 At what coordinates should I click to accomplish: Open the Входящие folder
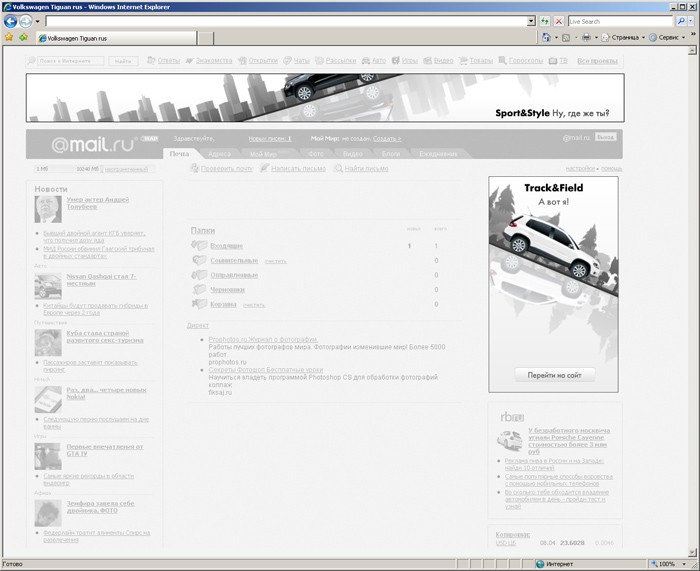click(226, 246)
